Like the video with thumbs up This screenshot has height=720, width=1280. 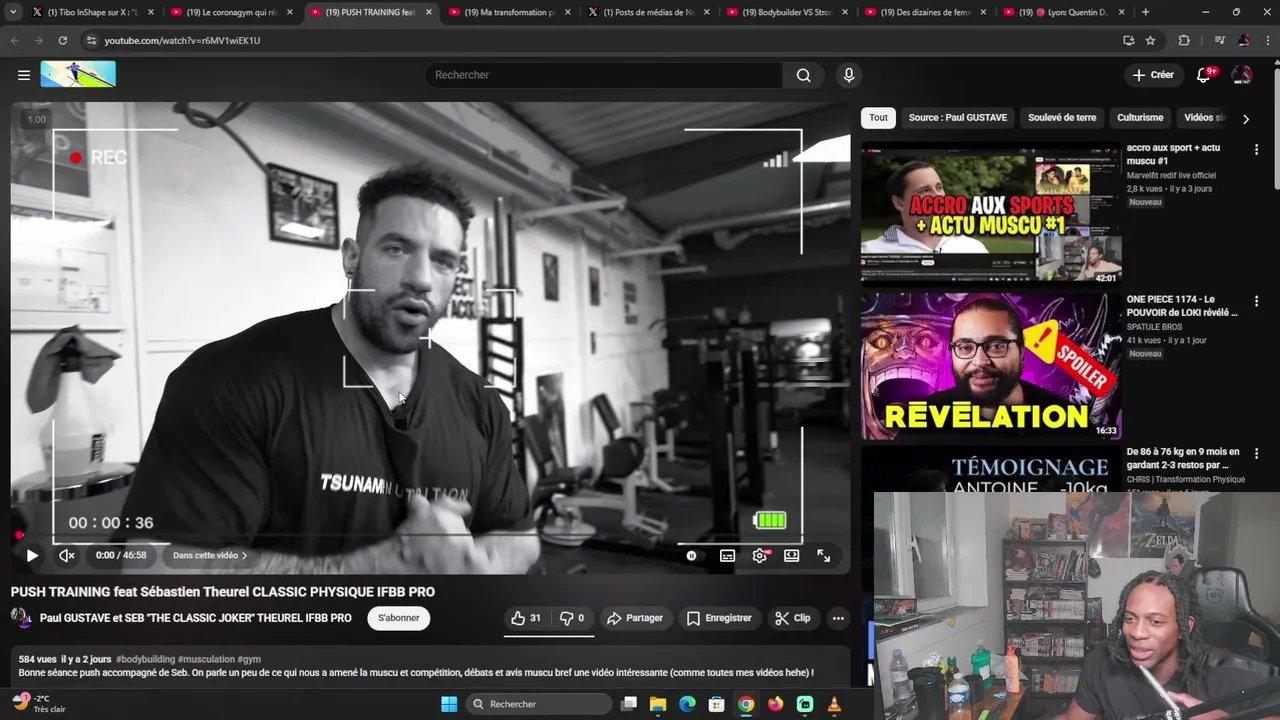pyautogui.click(x=526, y=618)
